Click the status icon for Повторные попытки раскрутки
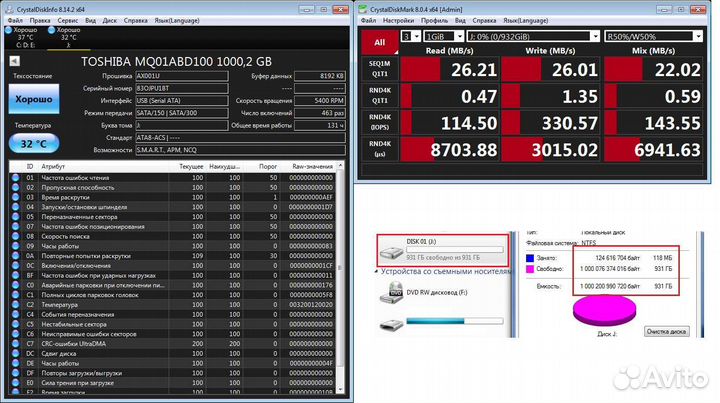The image size is (720, 403). click(x=16, y=256)
